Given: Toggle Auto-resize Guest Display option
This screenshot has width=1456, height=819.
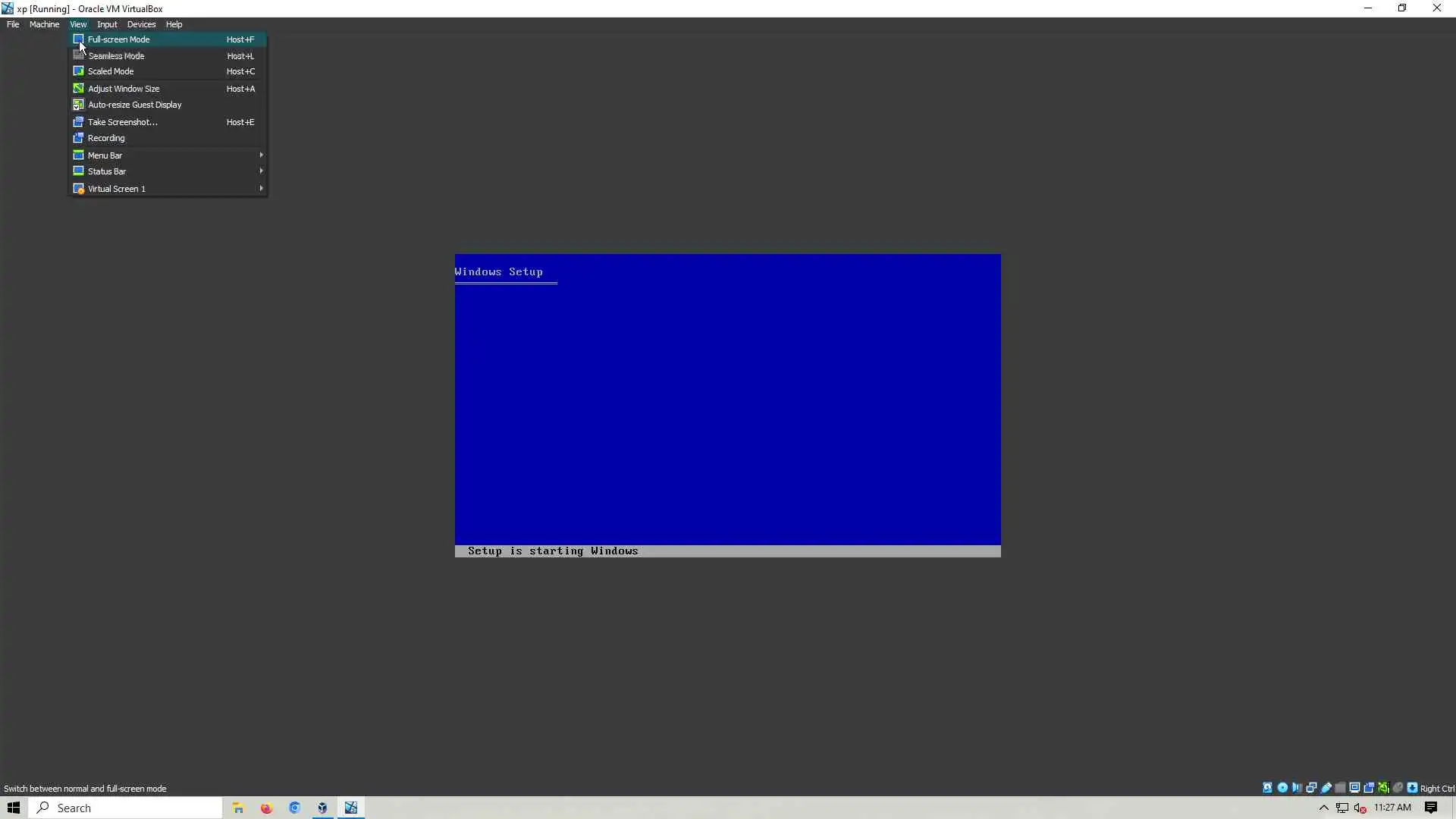Looking at the screenshot, I should point(134,105).
